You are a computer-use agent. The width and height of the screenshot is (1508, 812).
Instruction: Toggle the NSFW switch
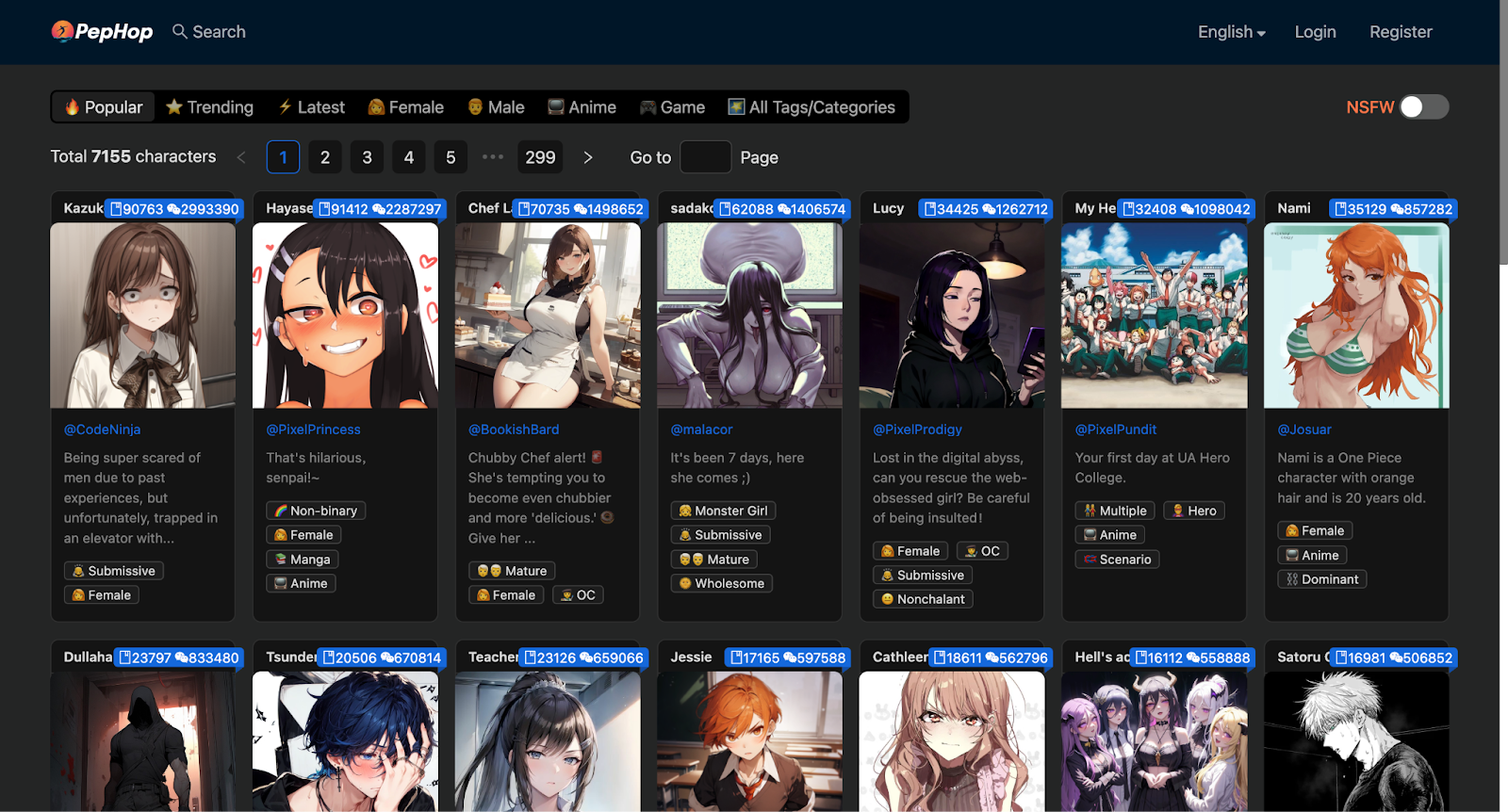point(1424,107)
